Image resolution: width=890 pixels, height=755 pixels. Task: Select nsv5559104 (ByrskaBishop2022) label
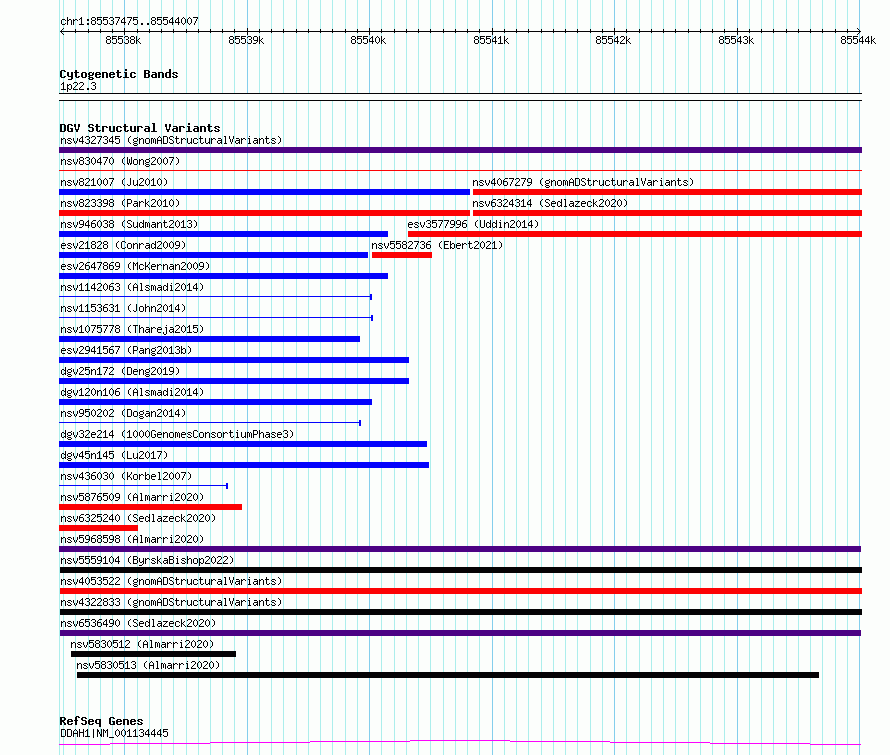point(147,560)
